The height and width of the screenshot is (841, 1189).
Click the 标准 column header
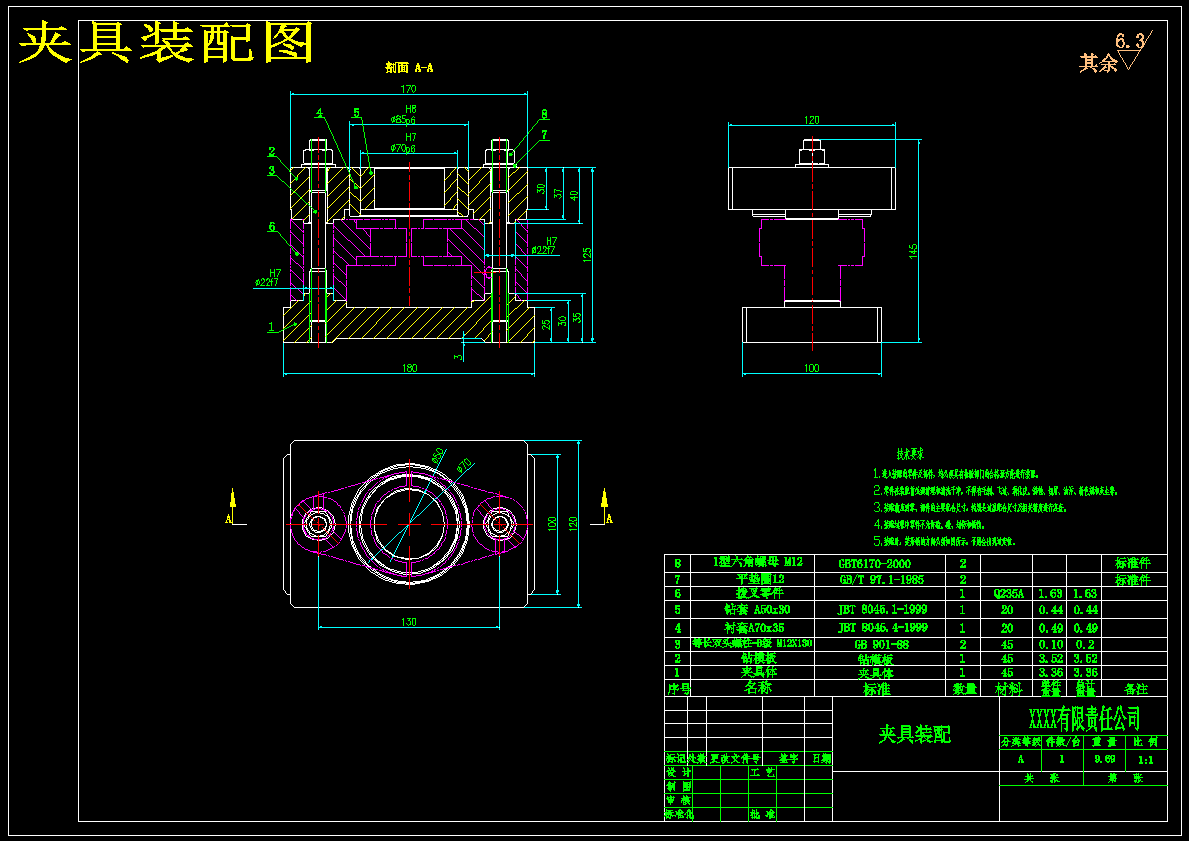[877, 689]
